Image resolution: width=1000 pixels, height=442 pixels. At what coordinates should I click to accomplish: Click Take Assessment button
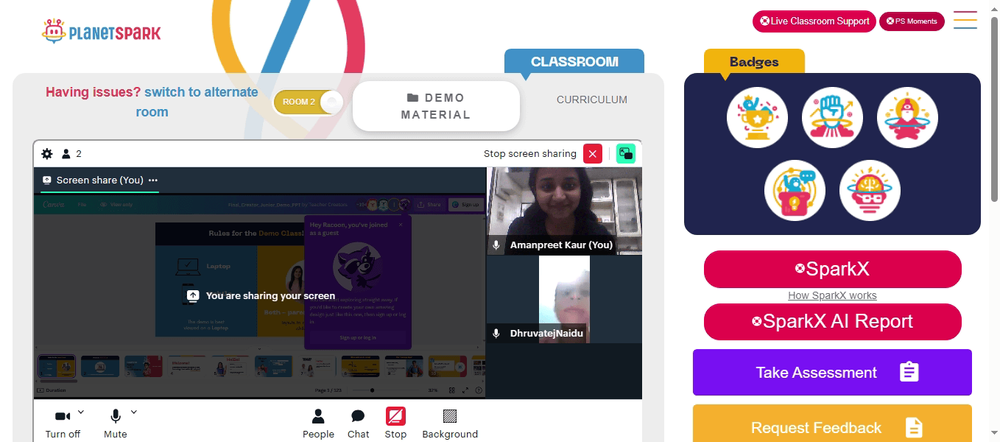pyautogui.click(x=832, y=372)
